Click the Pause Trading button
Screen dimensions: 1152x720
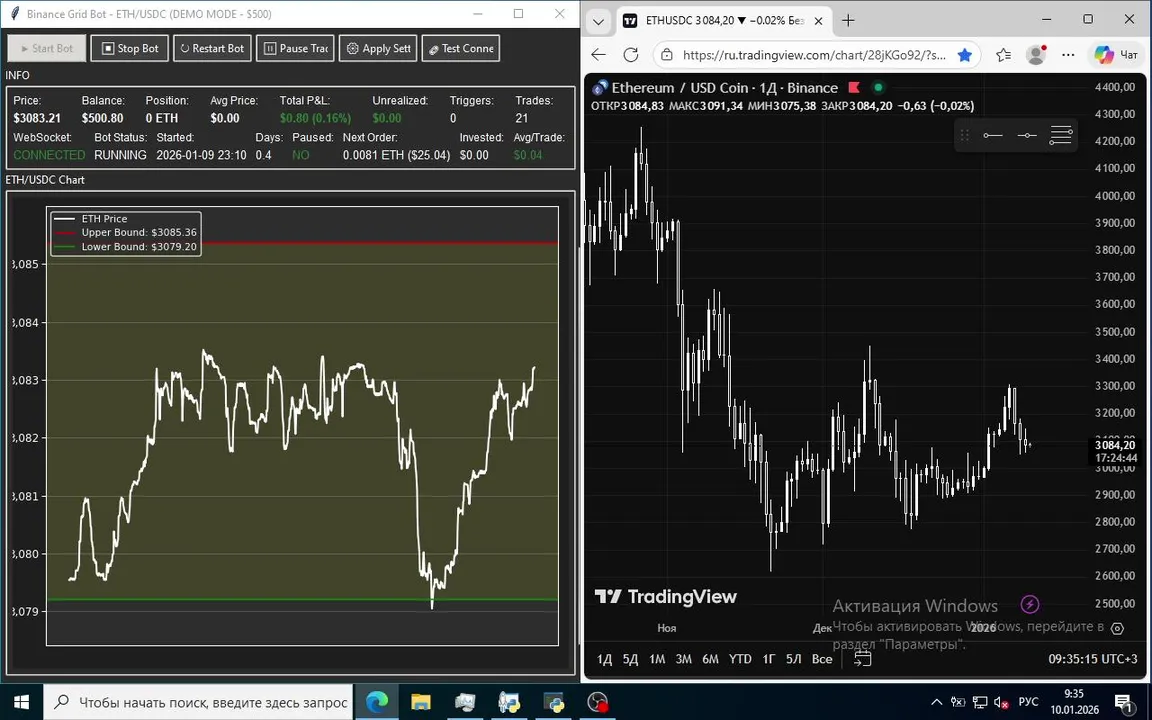[295, 48]
